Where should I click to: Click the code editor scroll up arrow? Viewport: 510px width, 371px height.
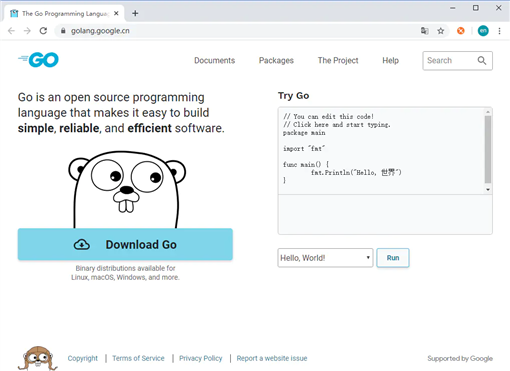488,112
